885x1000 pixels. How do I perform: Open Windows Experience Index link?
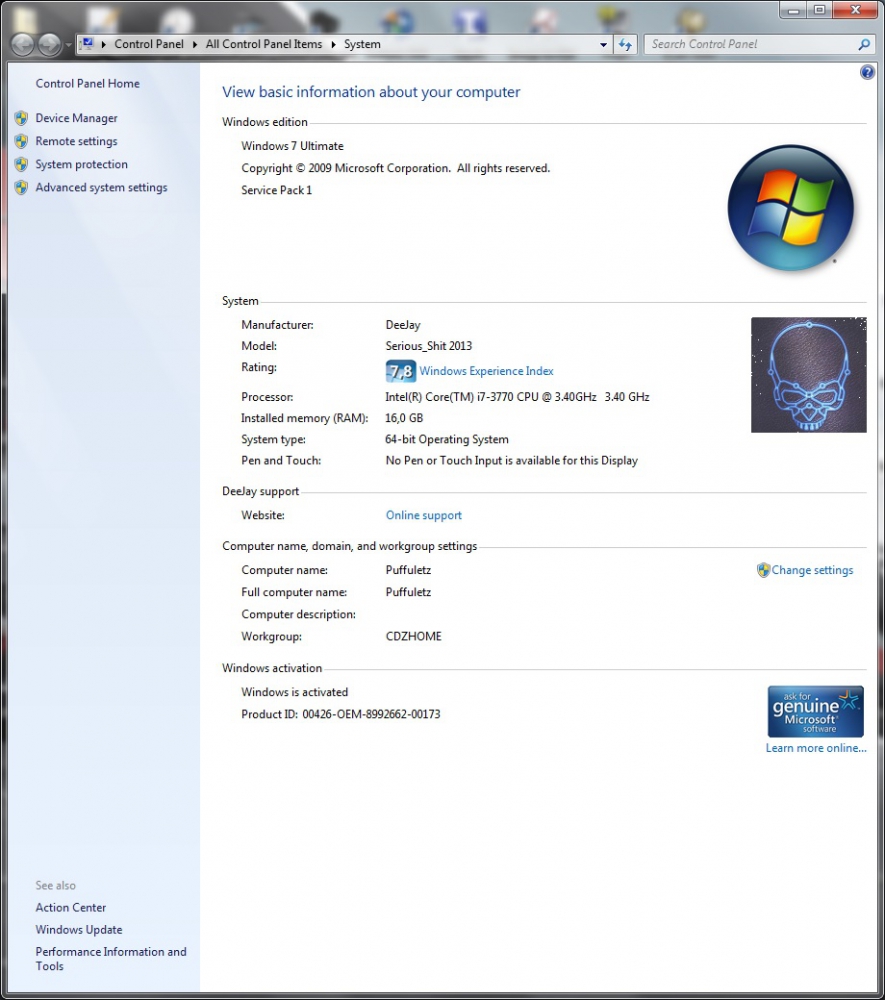[486, 371]
